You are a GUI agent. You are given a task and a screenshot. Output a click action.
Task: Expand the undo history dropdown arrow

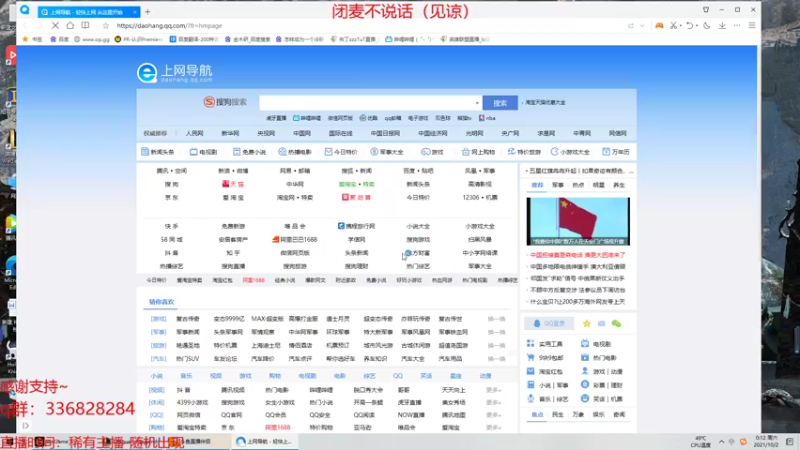(696, 26)
